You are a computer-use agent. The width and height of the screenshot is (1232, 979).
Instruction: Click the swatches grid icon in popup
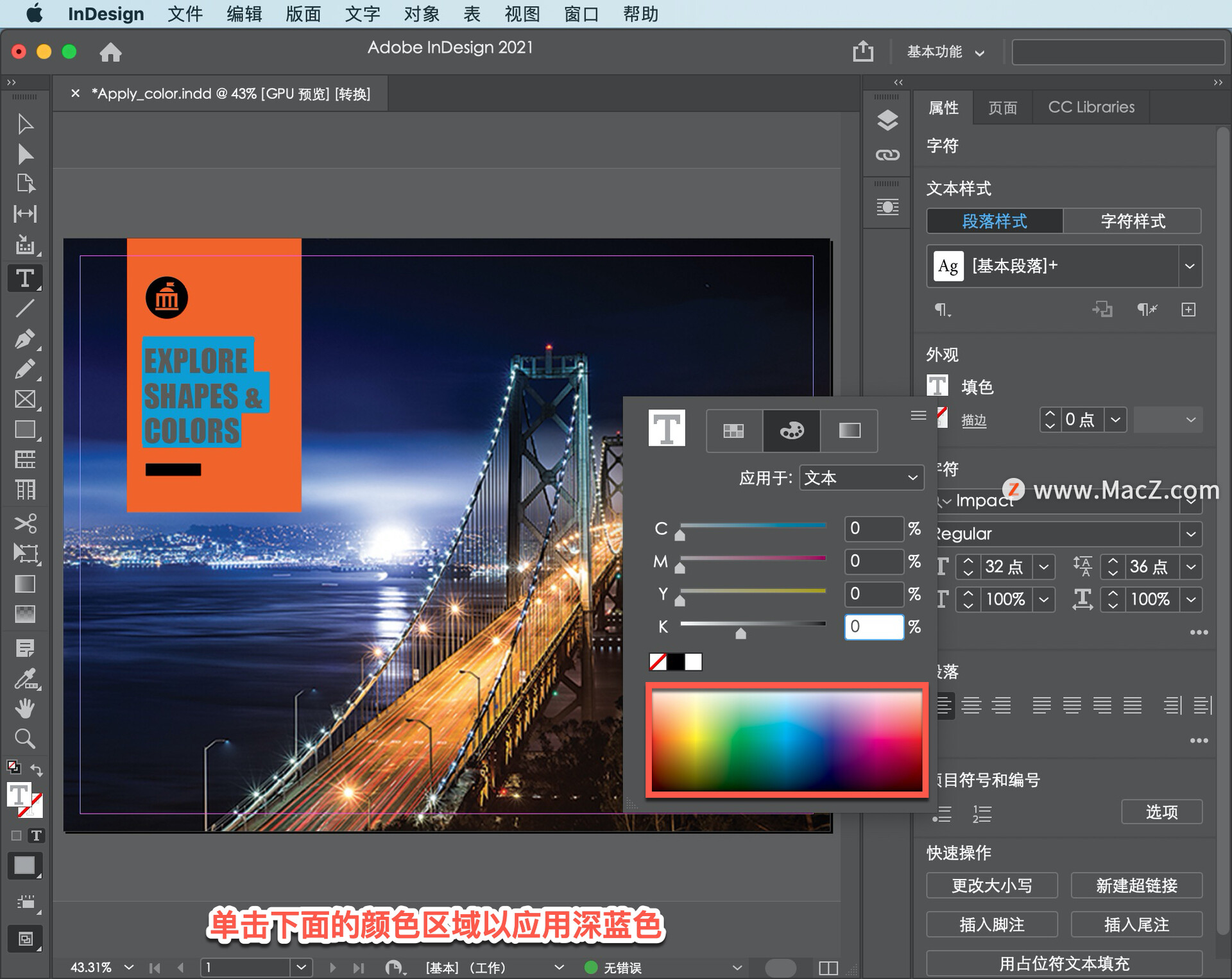[x=733, y=430]
